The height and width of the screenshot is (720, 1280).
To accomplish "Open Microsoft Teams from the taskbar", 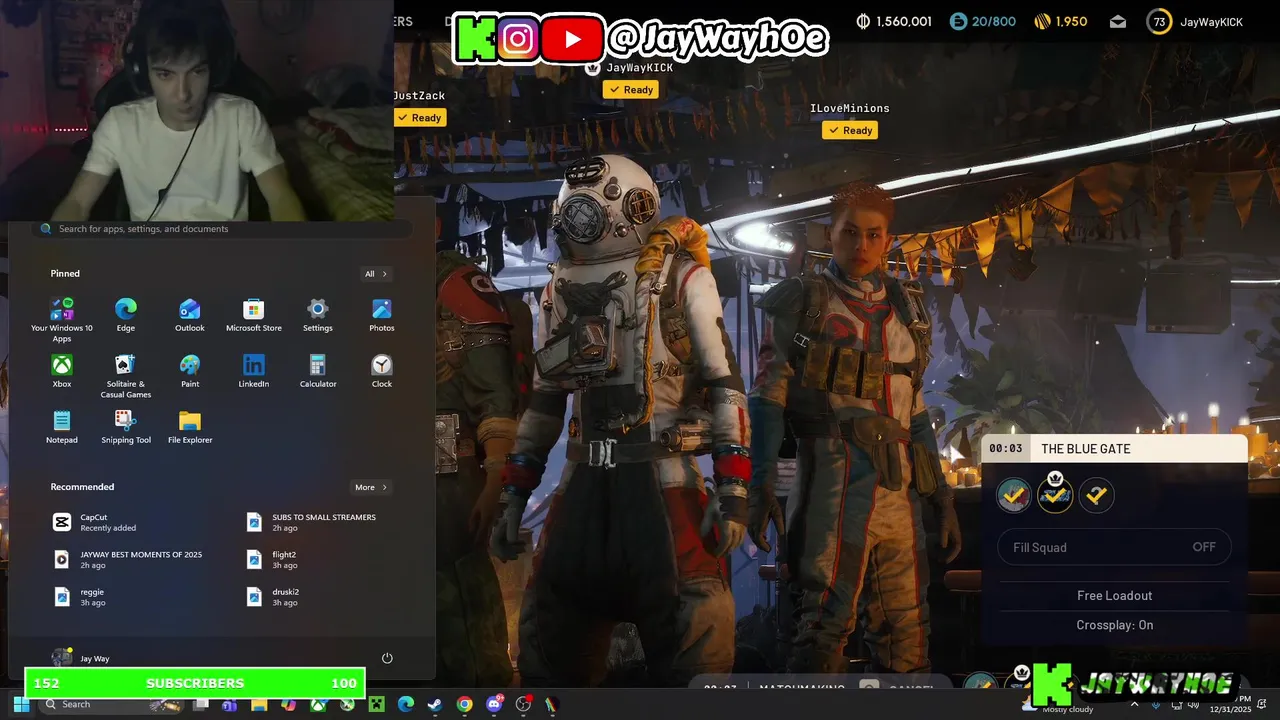I will click(x=229, y=704).
